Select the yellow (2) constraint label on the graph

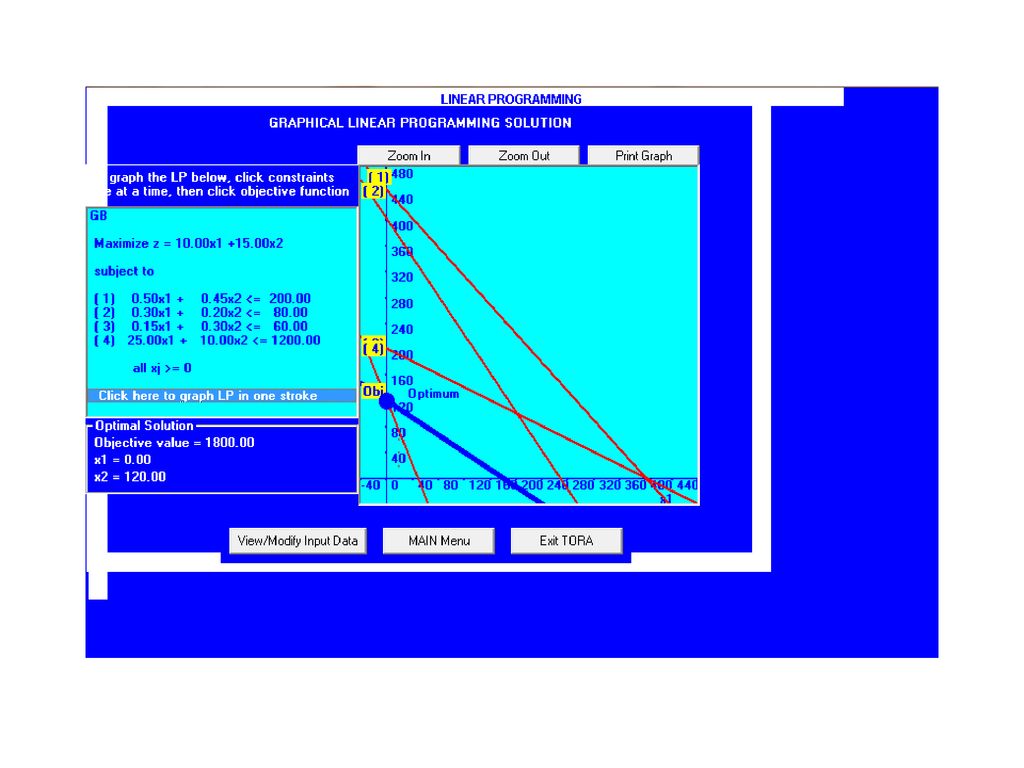[x=374, y=191]
